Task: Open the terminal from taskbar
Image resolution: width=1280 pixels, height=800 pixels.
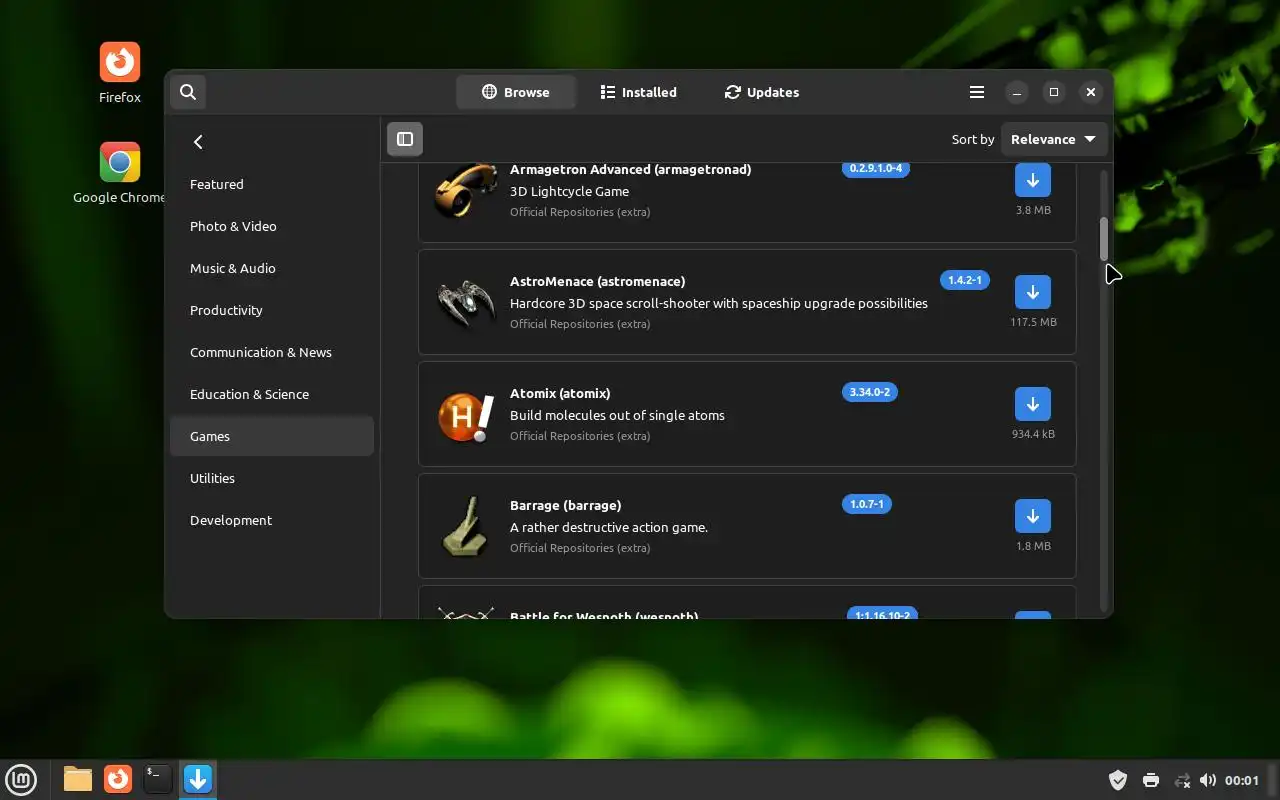Action: (158, 779)
